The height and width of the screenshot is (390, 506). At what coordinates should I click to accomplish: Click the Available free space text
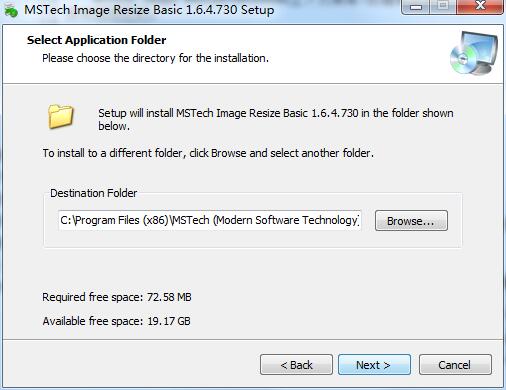click(x=117, y=321)
